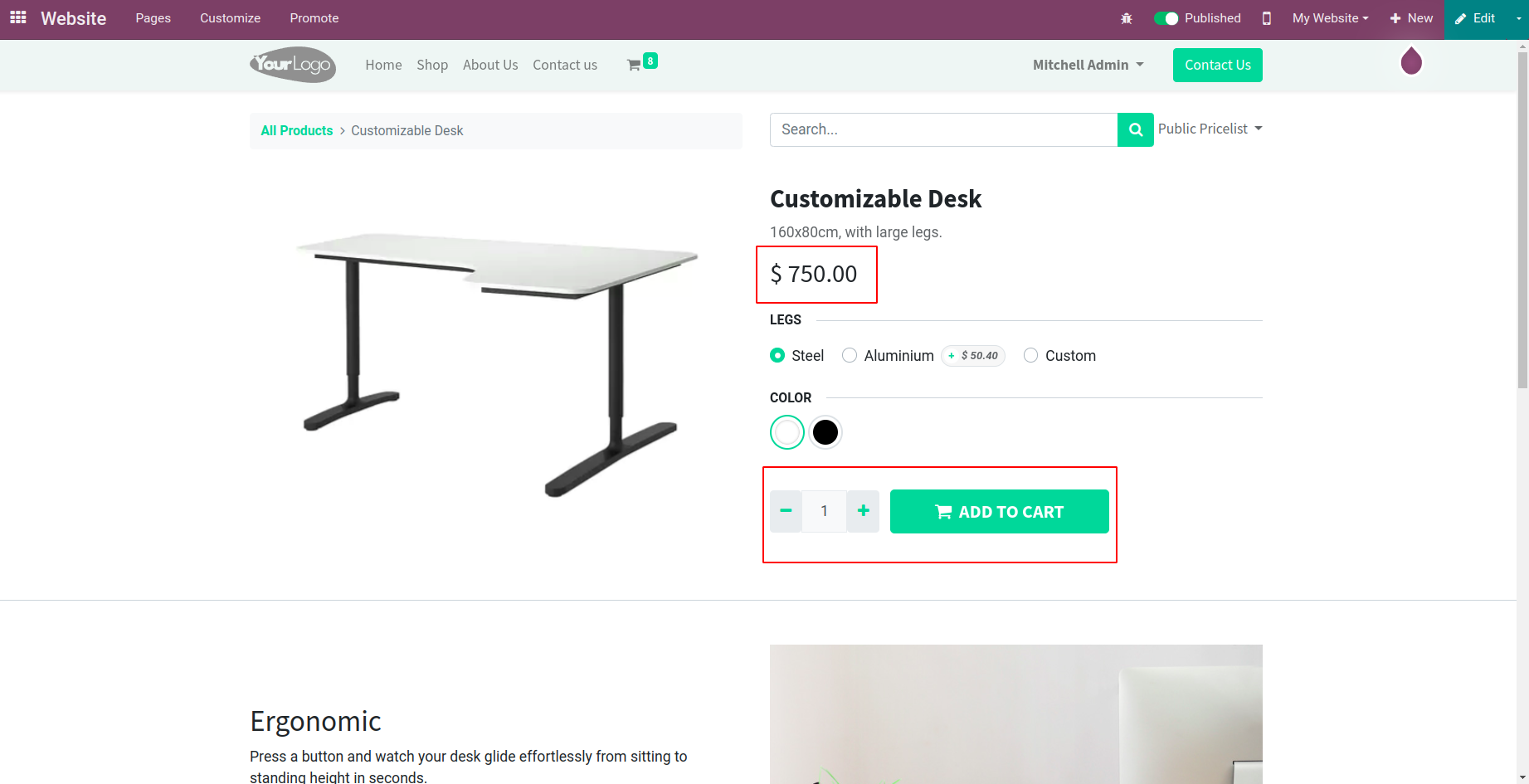Toggle the Published switch

[x=1166, y=18]
